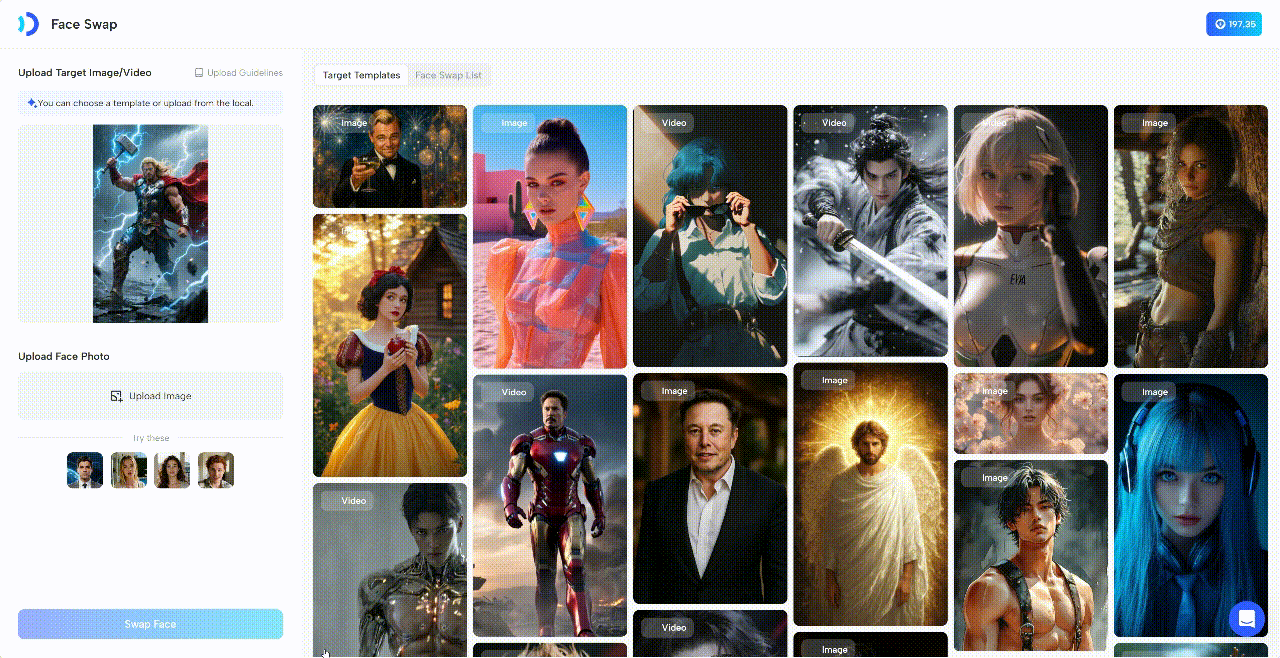
Task: Open the Upload Guidelines link
Action: pos(239,73)
